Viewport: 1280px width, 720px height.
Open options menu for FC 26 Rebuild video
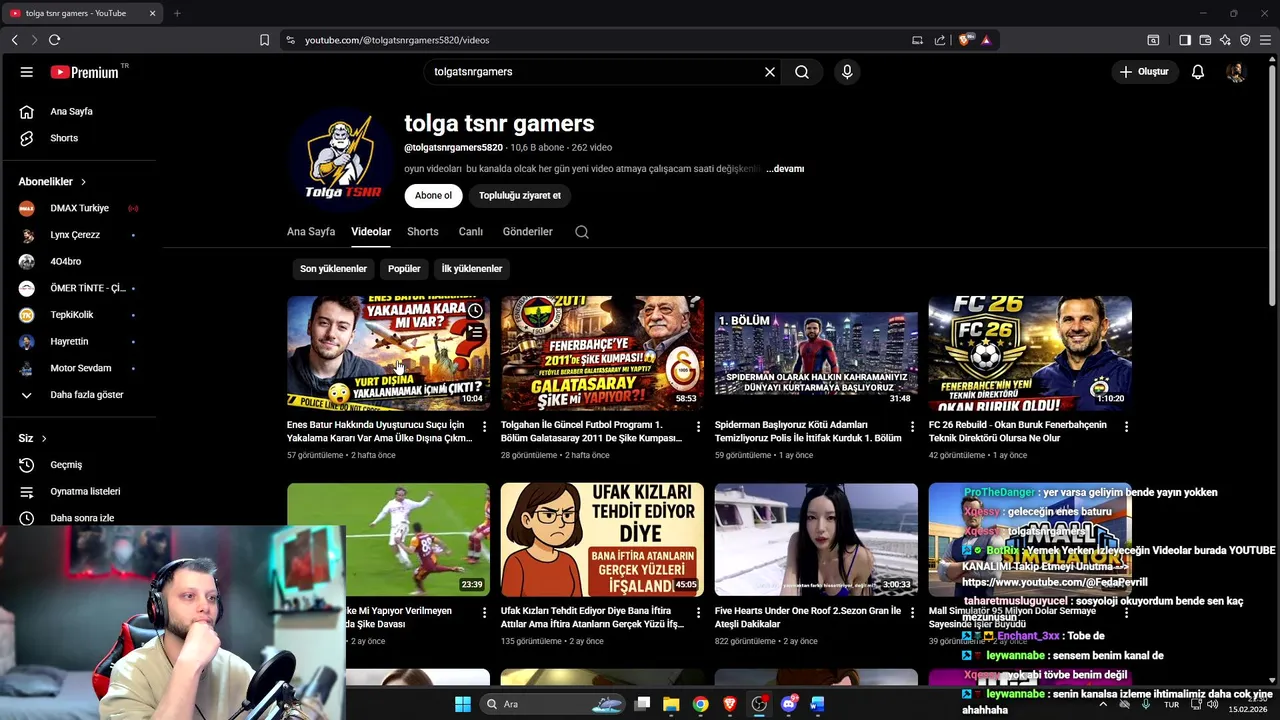[1126, 427]
